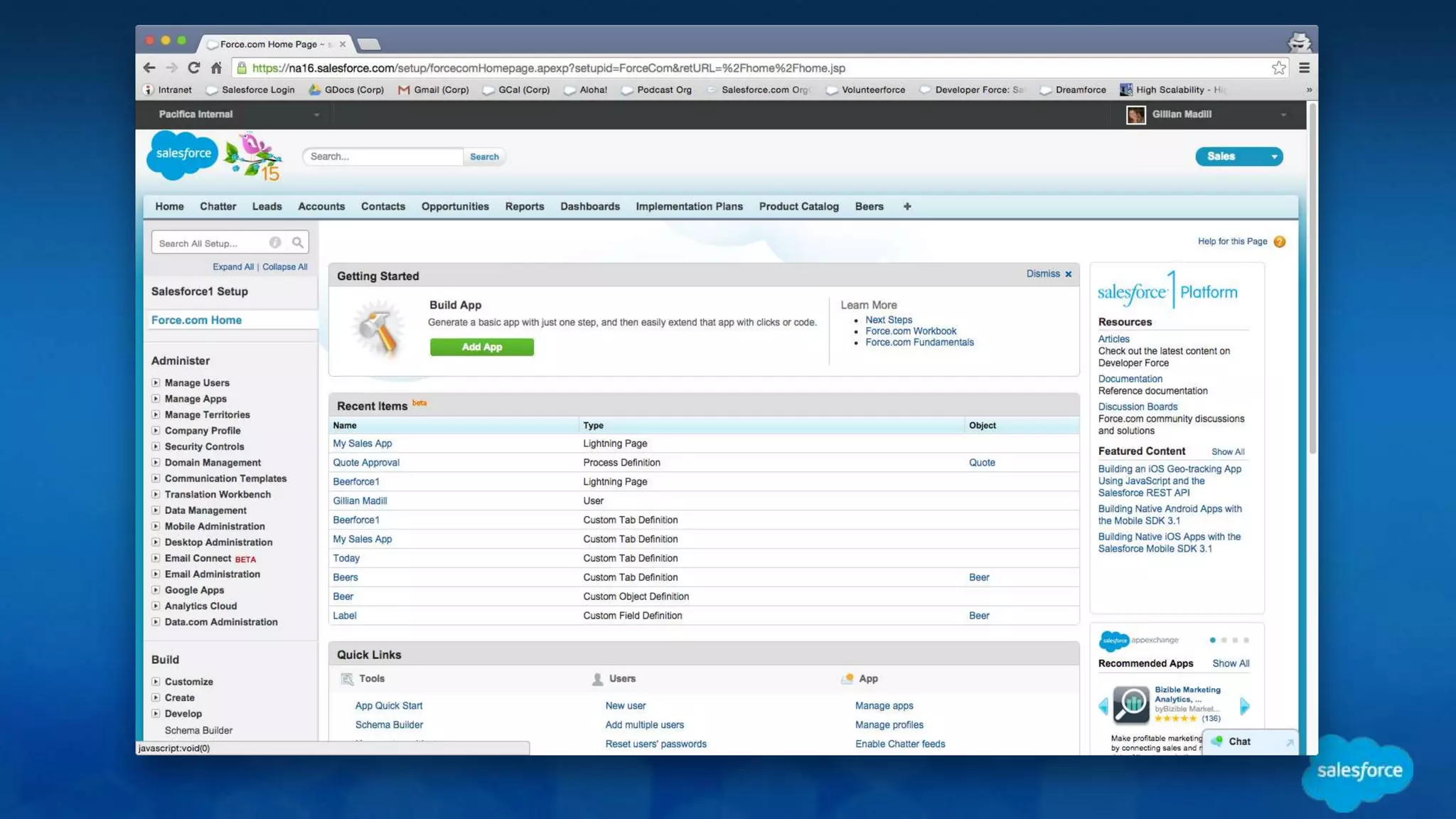Click the page vertical scrollbar
Screen dimensions: 1456x819
1312,284
